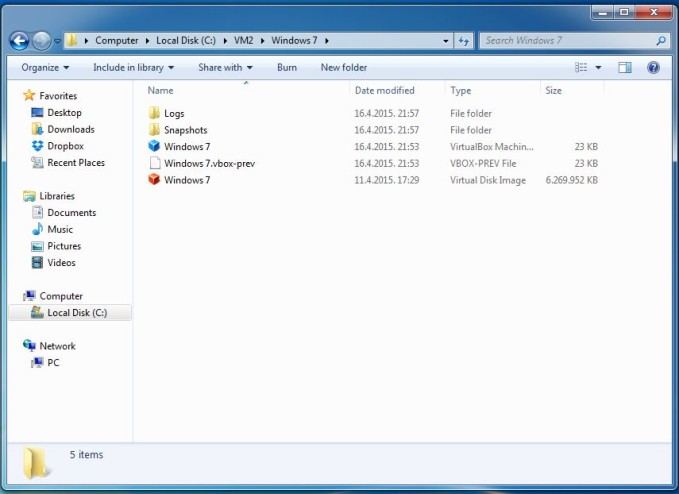Click the Change your view icon

pos(581,68)
